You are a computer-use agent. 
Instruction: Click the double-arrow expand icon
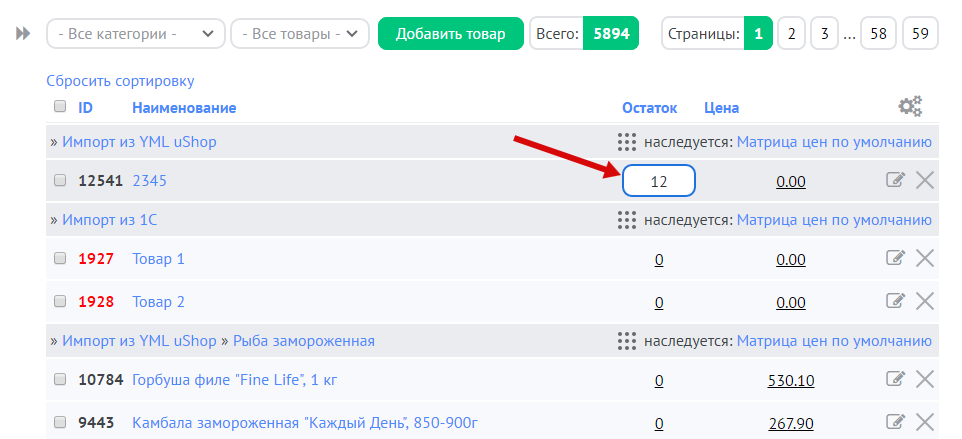(x=24, y=34)
